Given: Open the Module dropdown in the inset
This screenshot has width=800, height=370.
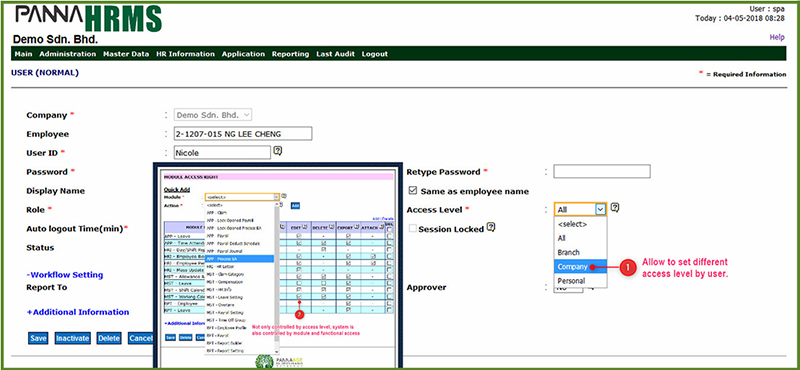Looking at the screenshot, I should point(242,196).
